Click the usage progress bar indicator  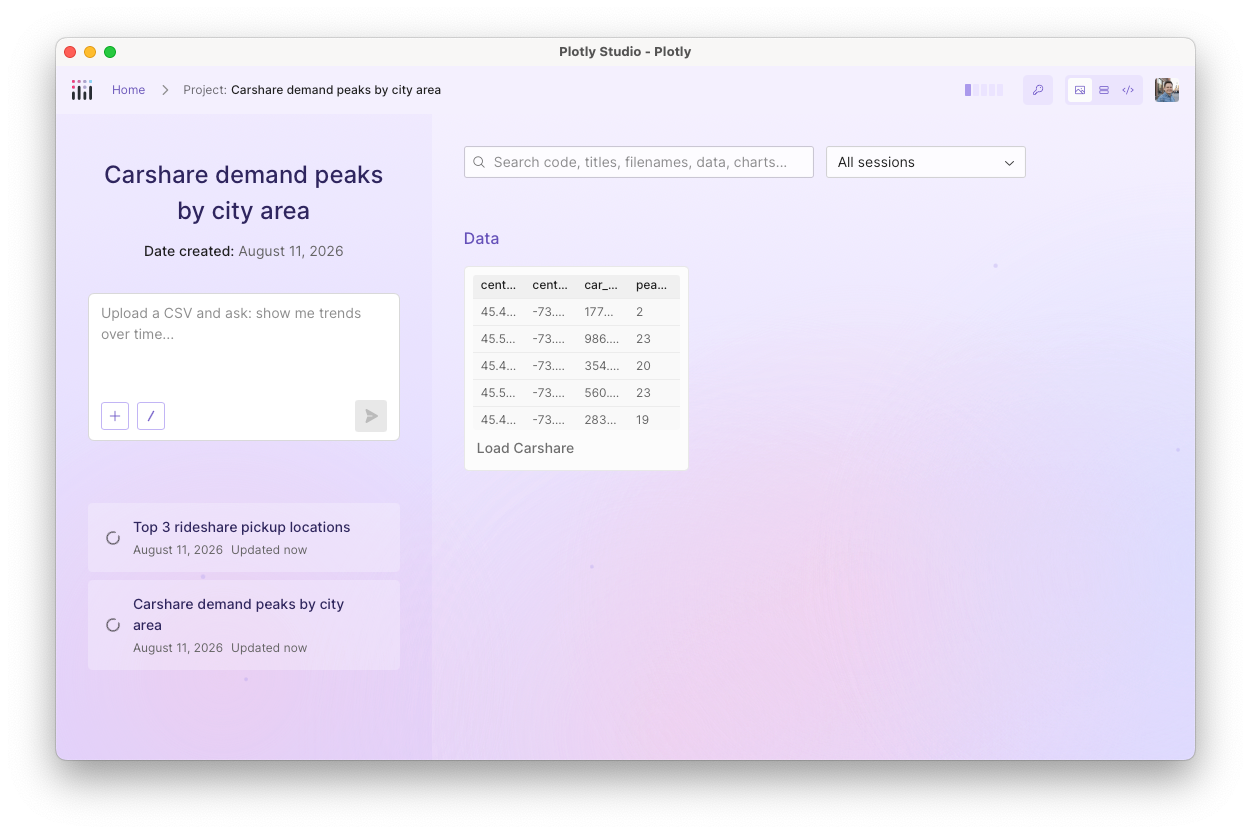pyautogui.click(x=984, y=90)
